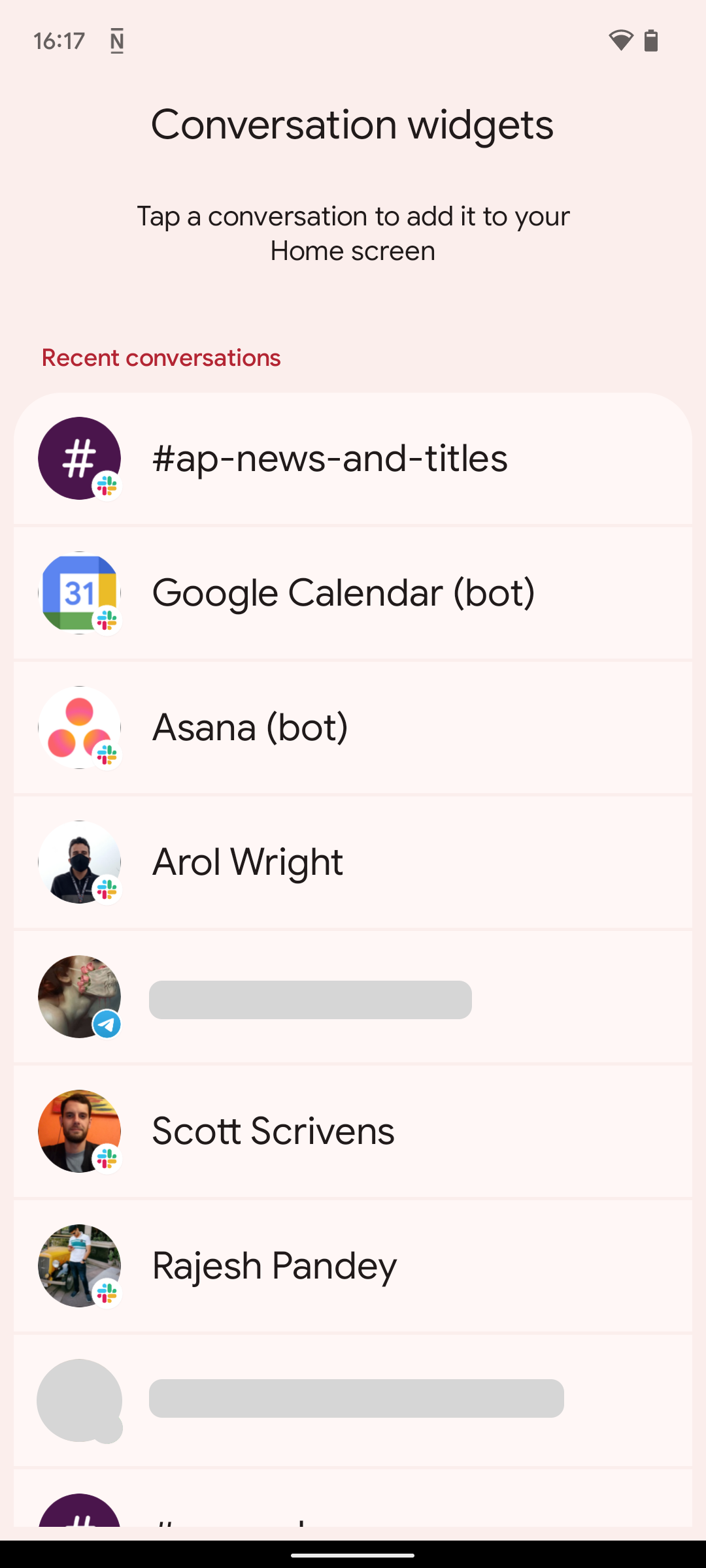Tap Arol Wright's profile avatar
This screenshot has width=706, height=1568.
(x=79, y=862)
